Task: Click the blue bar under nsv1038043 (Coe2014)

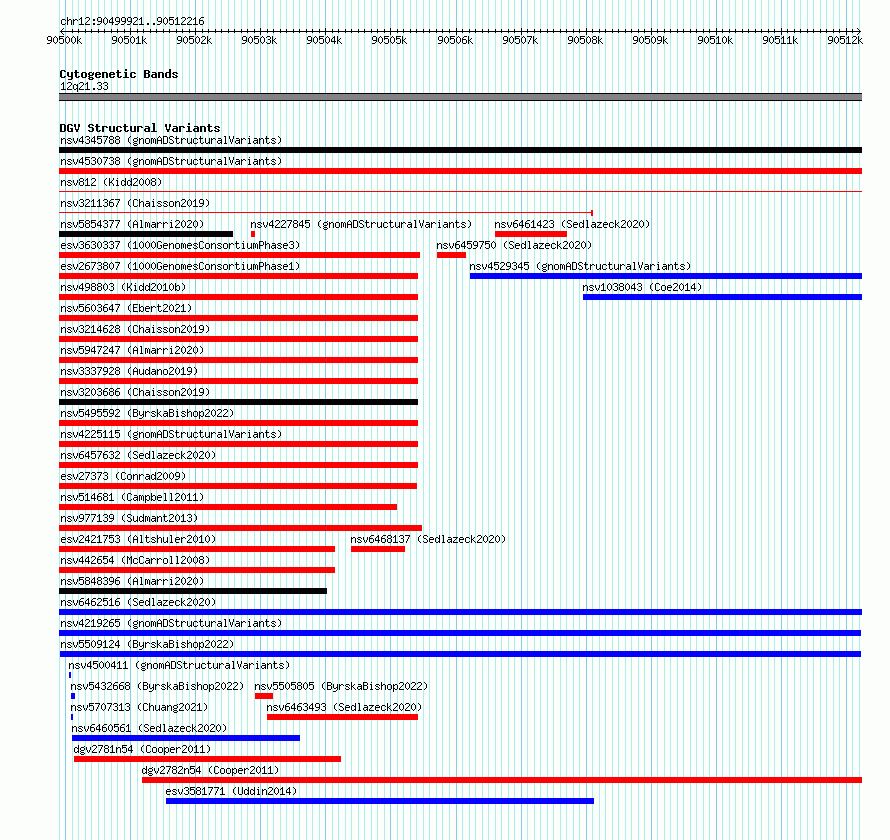Action: click(x=723, y=297)
